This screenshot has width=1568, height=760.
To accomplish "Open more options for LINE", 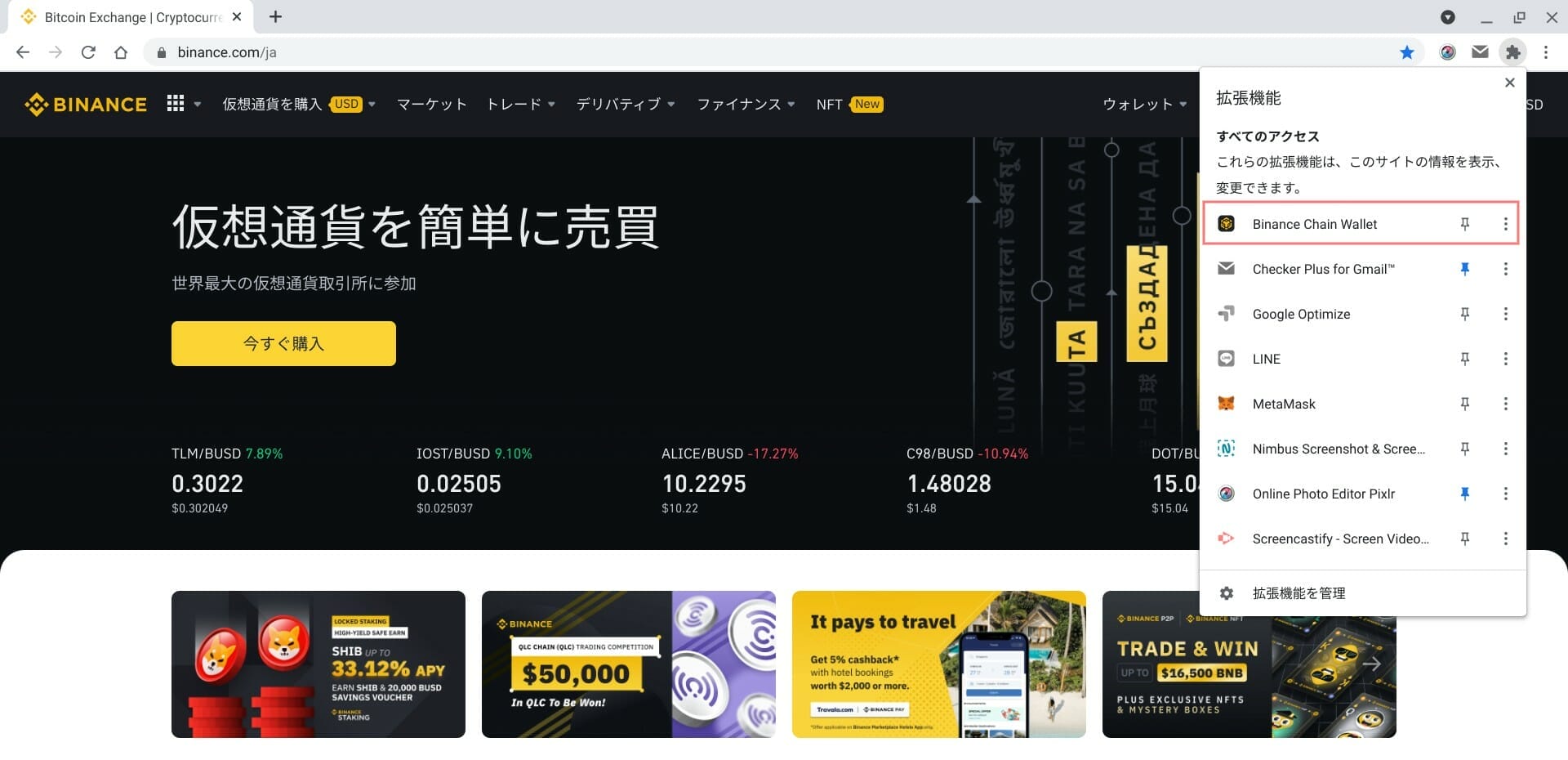I will [1506, 359].
